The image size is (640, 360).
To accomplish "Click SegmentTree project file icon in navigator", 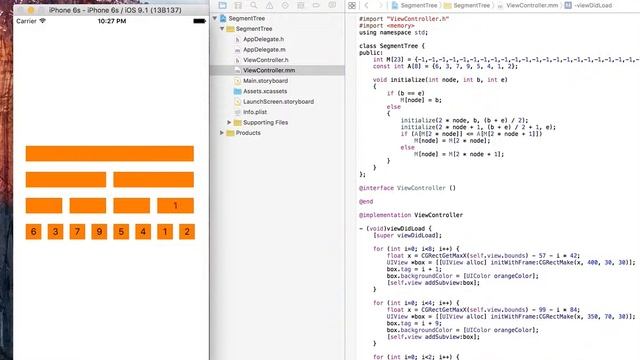I will 223,18.
